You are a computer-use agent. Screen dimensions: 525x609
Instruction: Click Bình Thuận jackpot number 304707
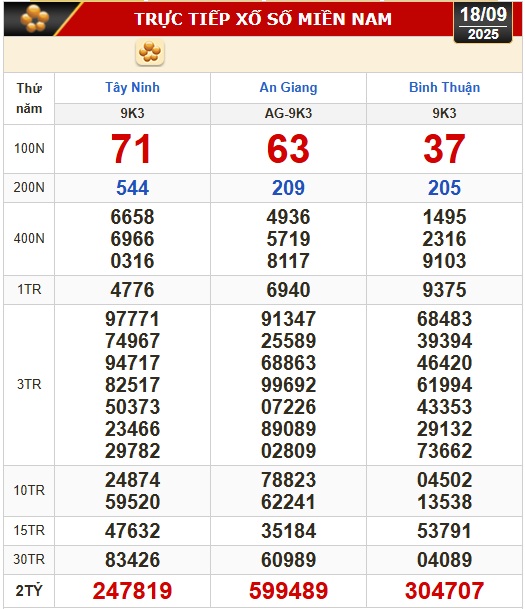click(x=444, y=590)
